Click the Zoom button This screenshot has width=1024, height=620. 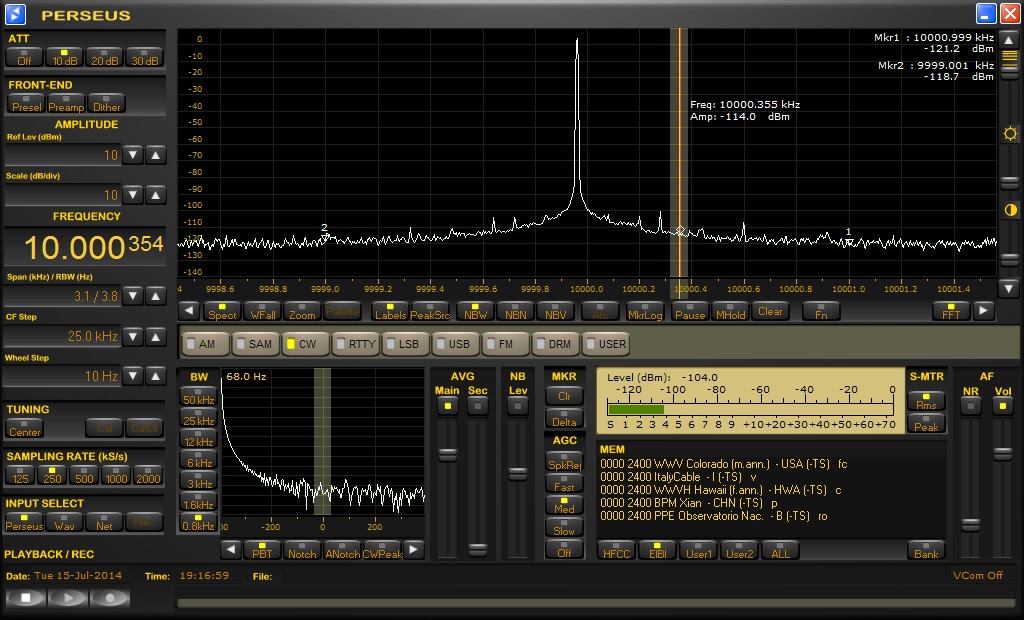(x=302, y=311)
